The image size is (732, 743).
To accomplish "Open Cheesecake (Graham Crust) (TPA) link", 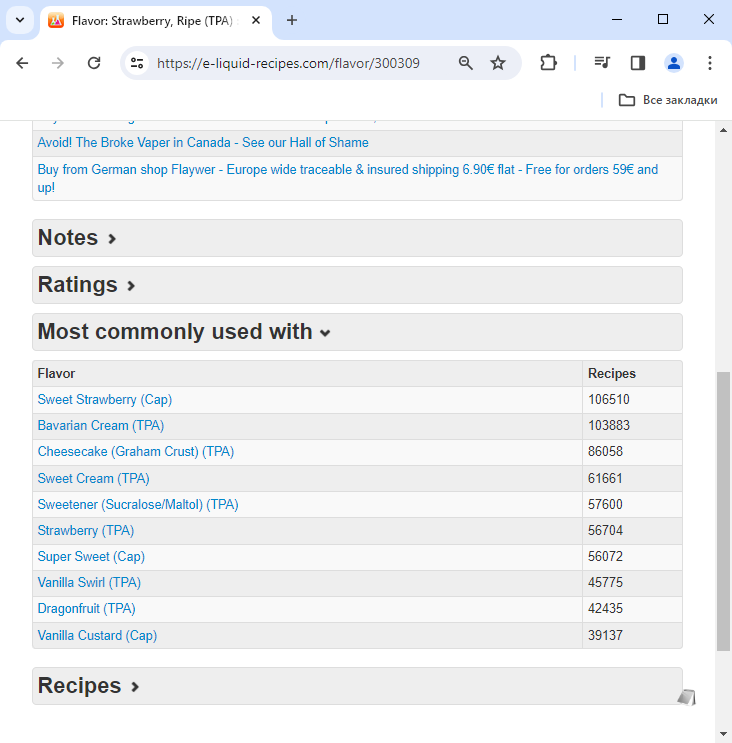I will point(136,452).
